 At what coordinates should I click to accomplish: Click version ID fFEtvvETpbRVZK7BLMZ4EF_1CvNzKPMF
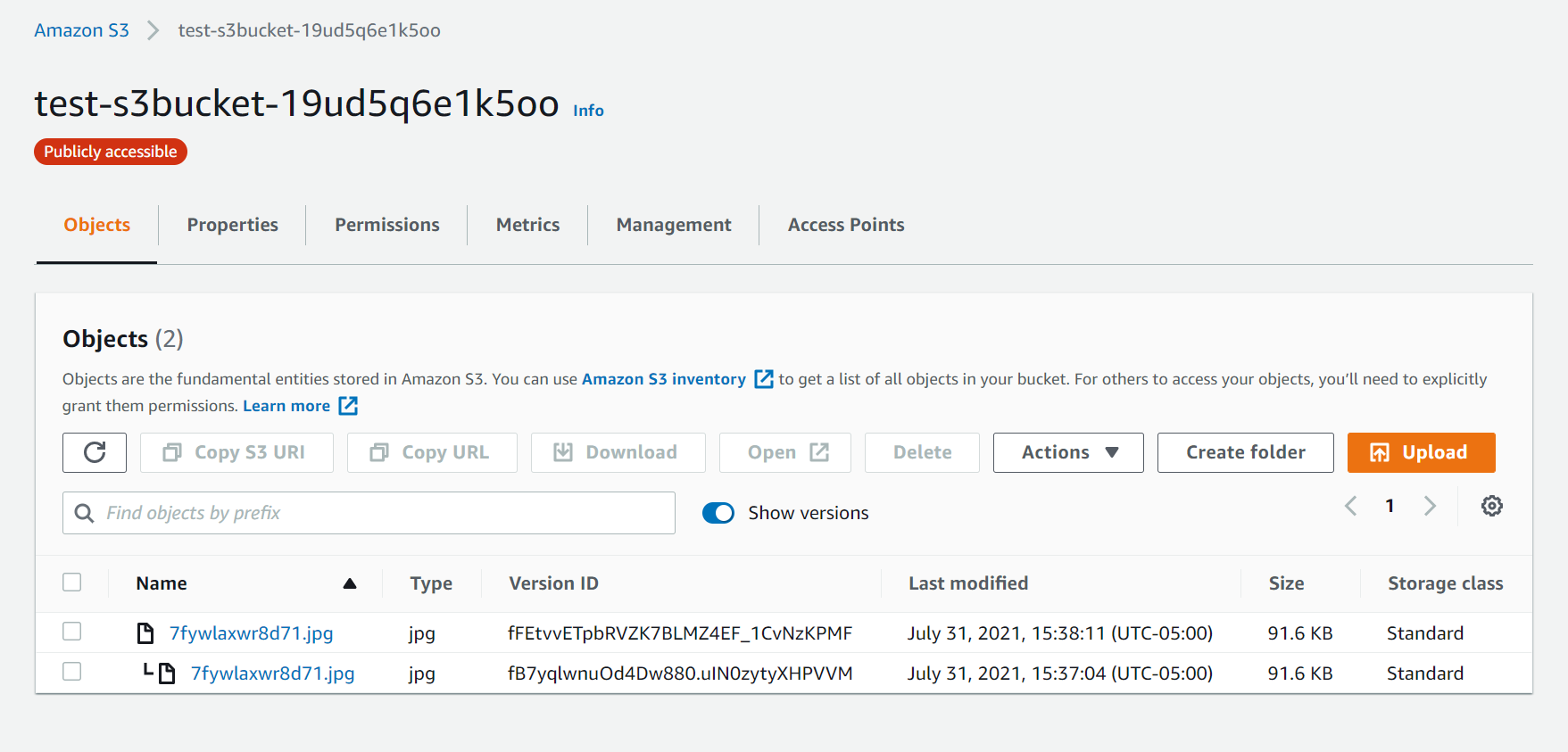click(x=680, y=633)
